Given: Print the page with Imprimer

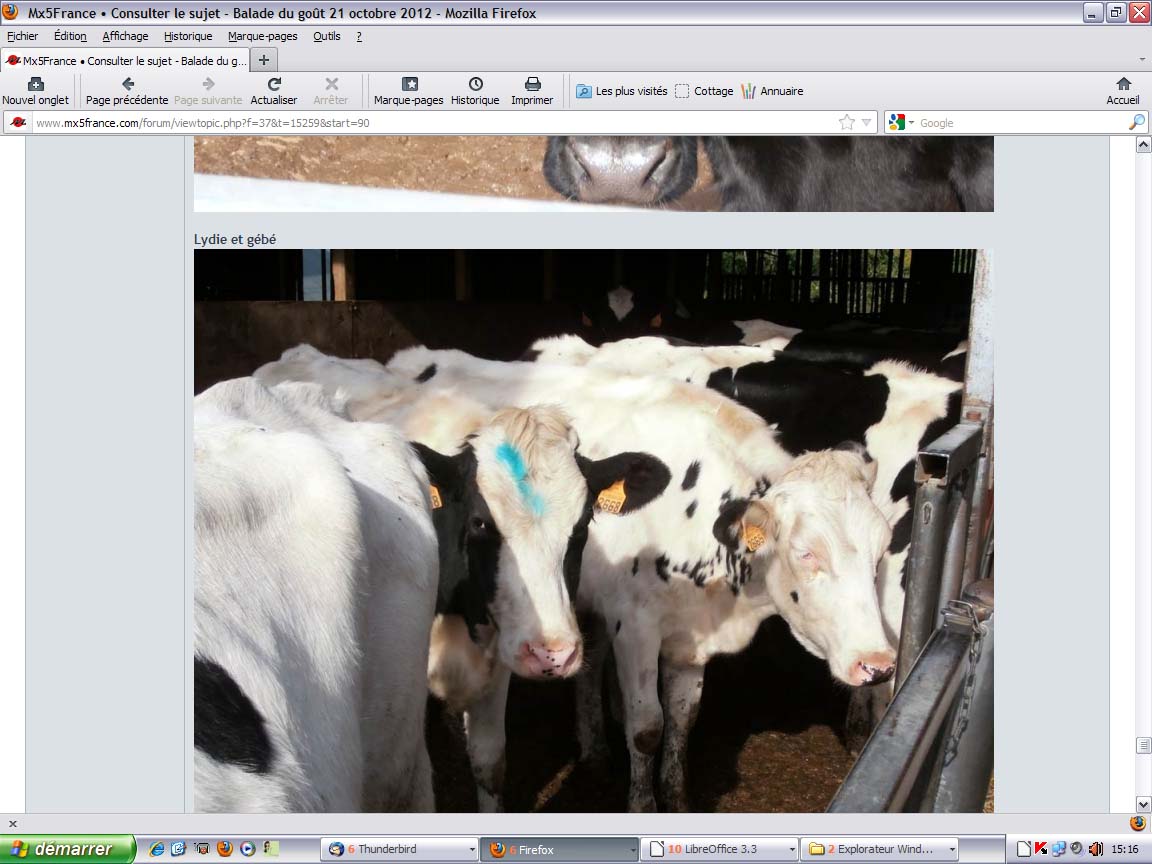Looking at the screenshot, I should (x=532, y=91).
